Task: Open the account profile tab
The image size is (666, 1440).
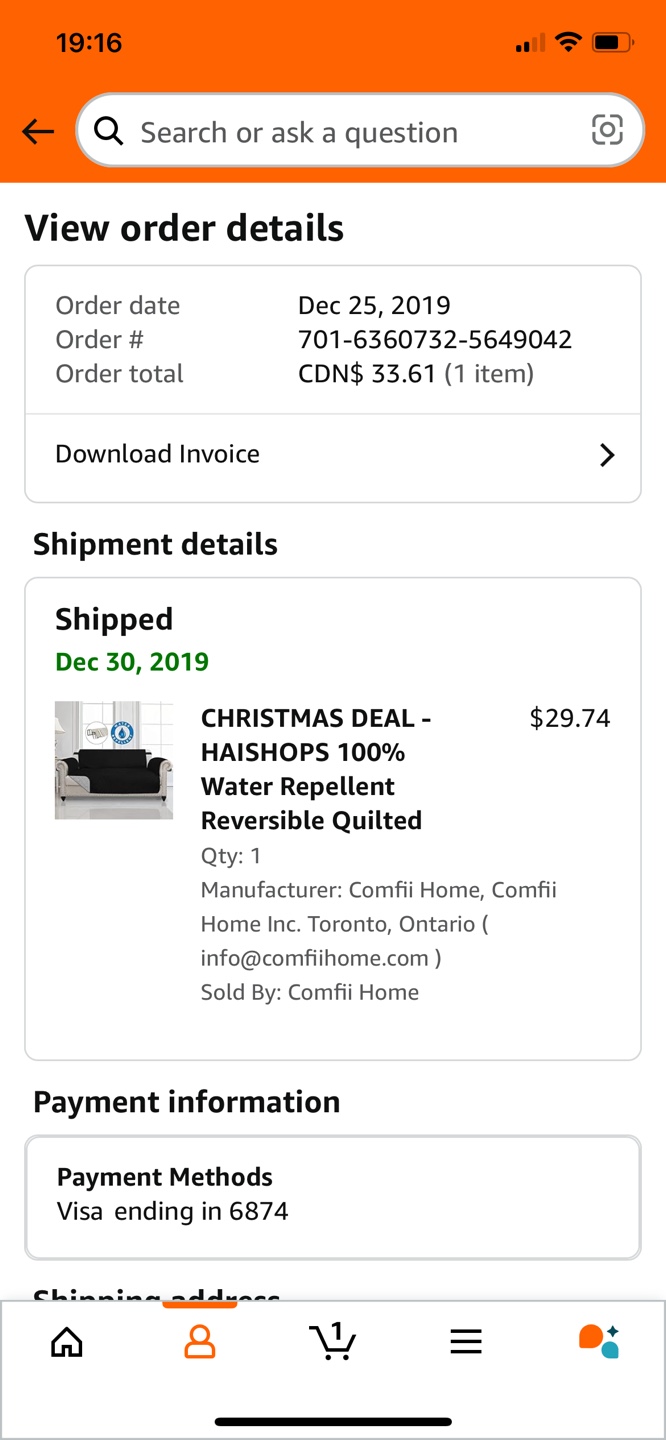Action: click(x=200, y=1341)
